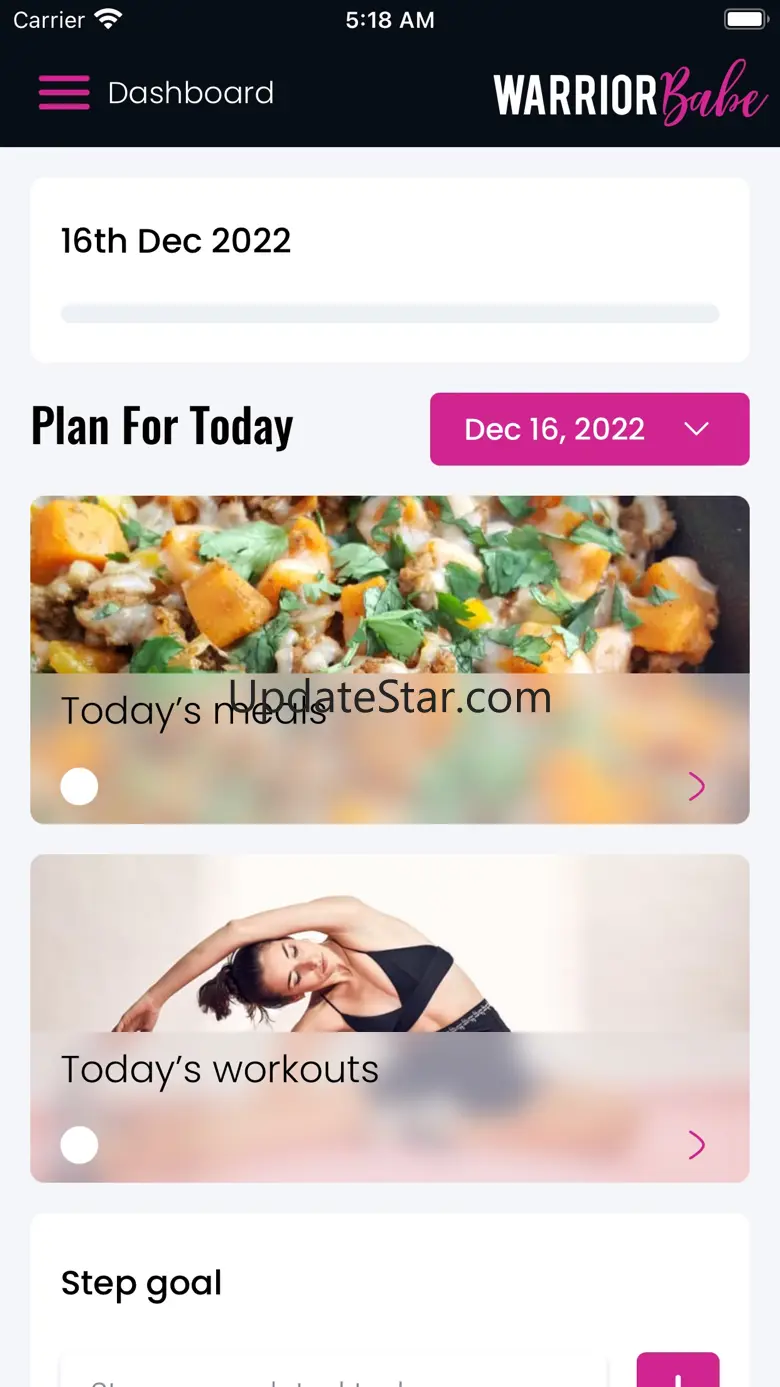This screenshot has width=780, height=1387.
Task: Open the hamburger menu next to Dashboard
Action: click(64, 93)
